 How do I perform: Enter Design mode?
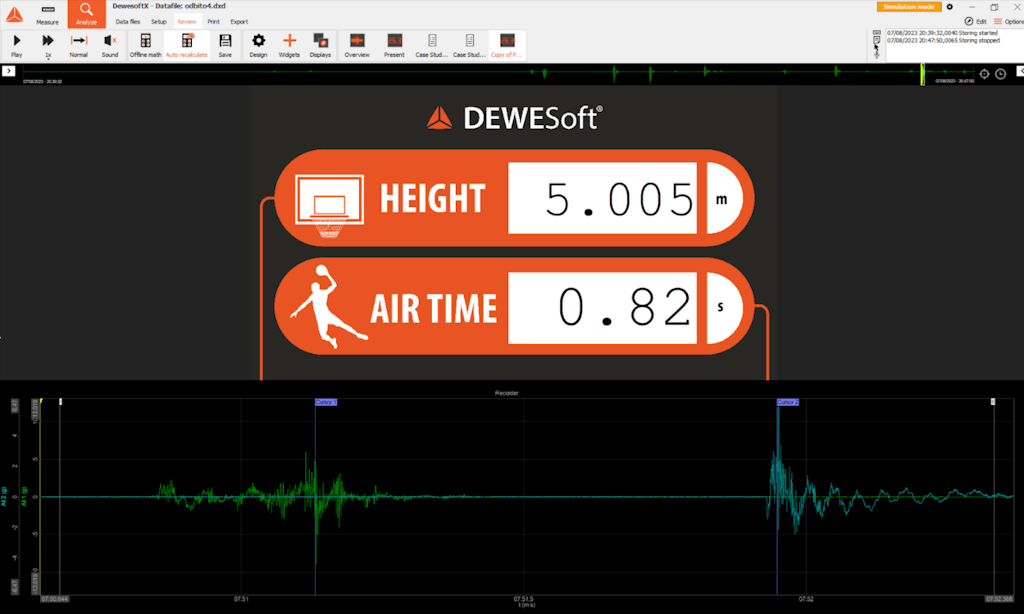[x=259, y=46]
